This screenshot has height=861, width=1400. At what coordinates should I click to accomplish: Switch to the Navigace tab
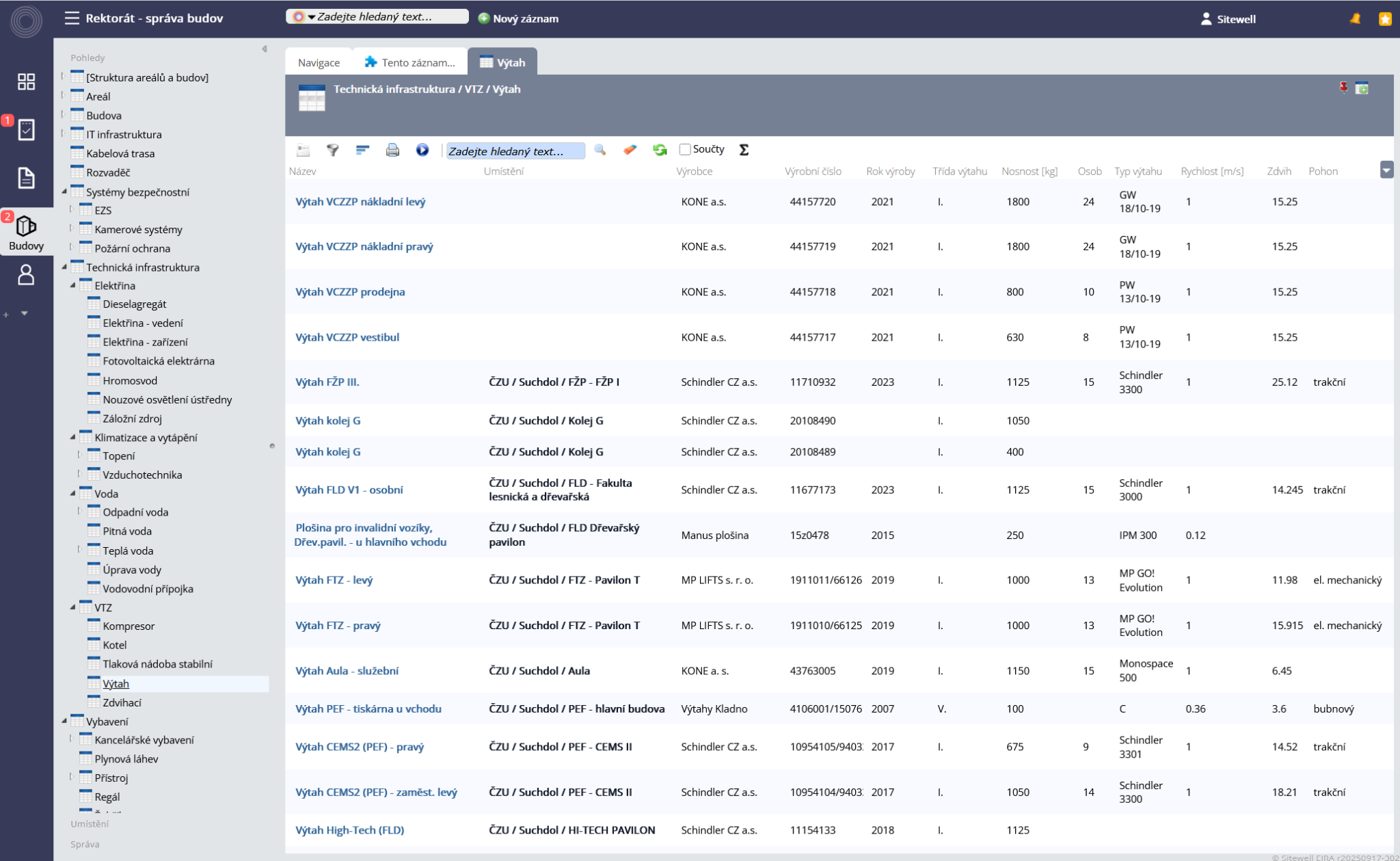319,62
